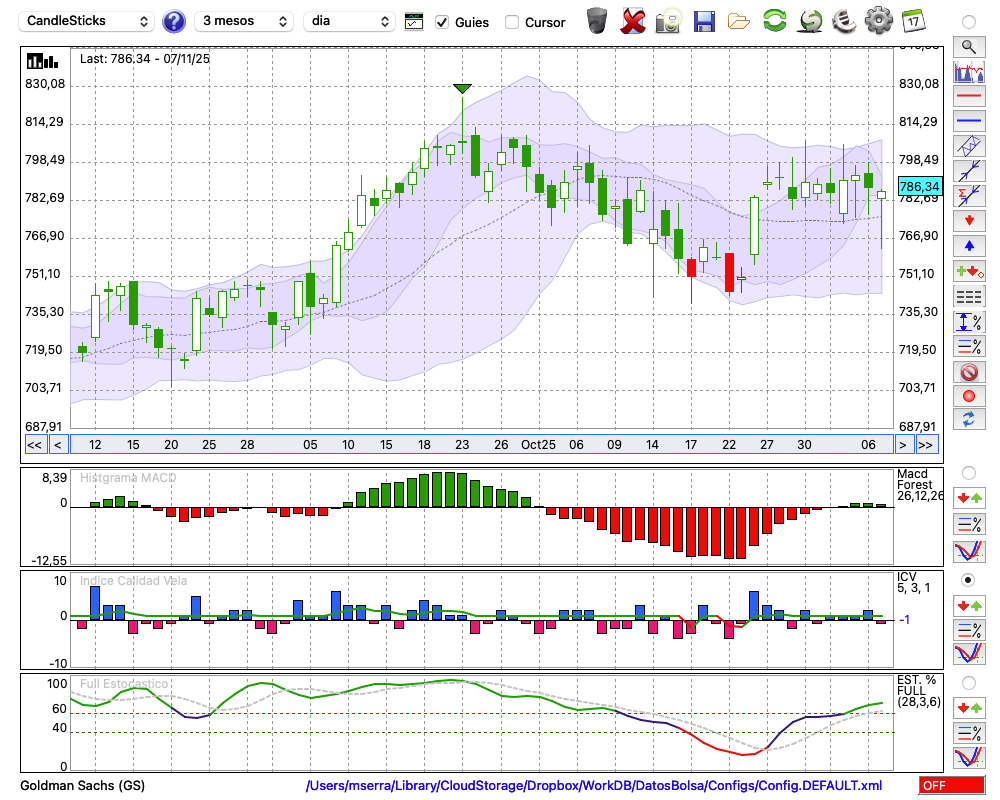Click the blue floppy disk save icon
Image resolution: width=1000 pixels, height=800 pixels.
click(704, 21)
